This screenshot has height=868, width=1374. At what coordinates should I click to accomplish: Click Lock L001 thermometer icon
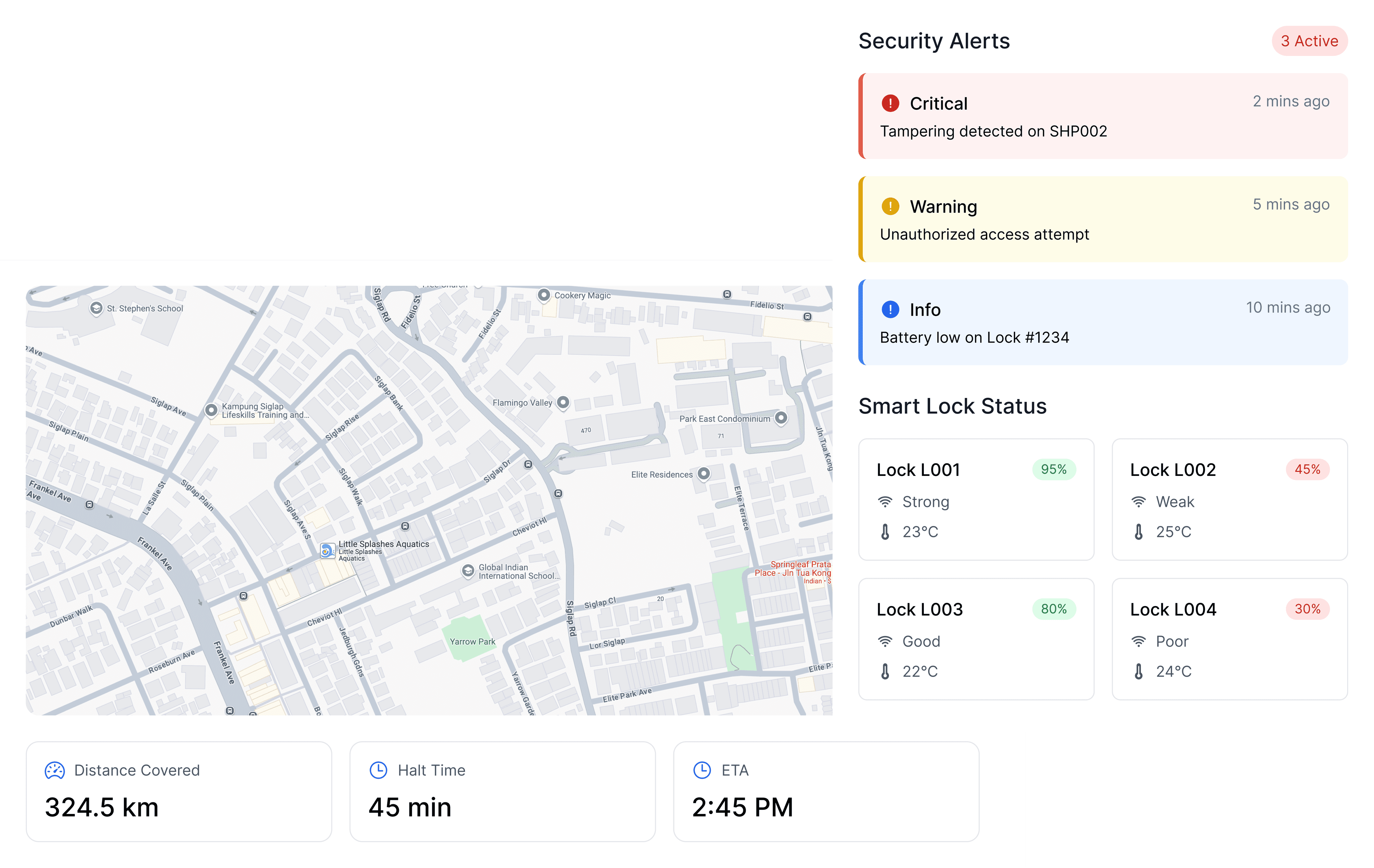pyautogui.click(x=885, y=531)
